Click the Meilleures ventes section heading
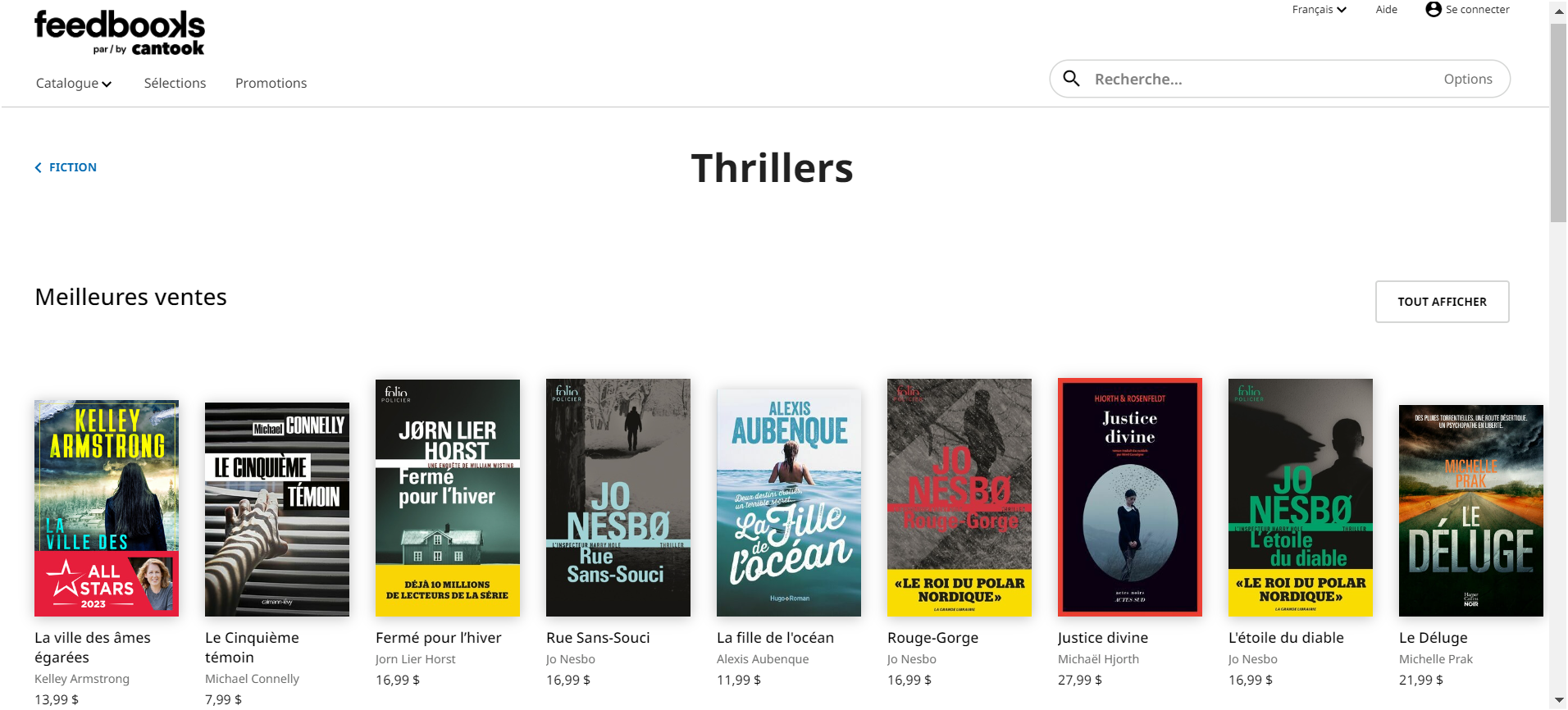 [131, 297]
